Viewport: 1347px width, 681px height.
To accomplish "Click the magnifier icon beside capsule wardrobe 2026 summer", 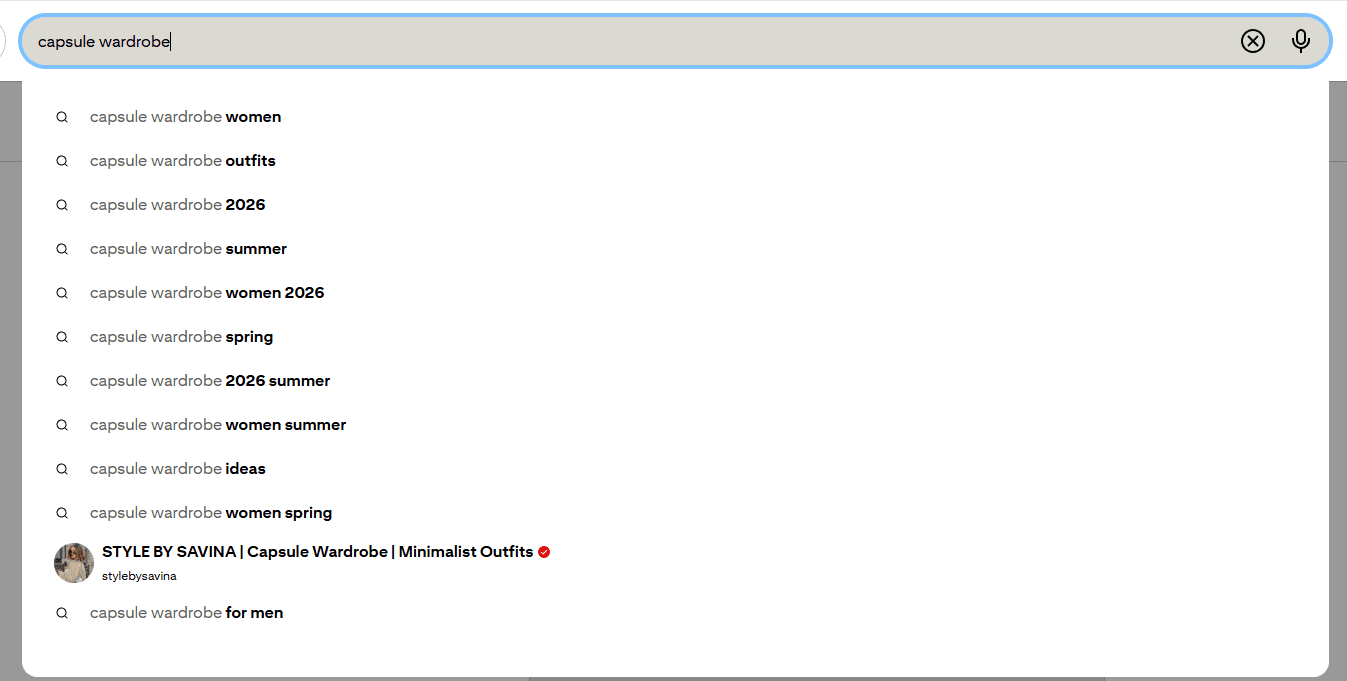I will (x=62, y=381).
